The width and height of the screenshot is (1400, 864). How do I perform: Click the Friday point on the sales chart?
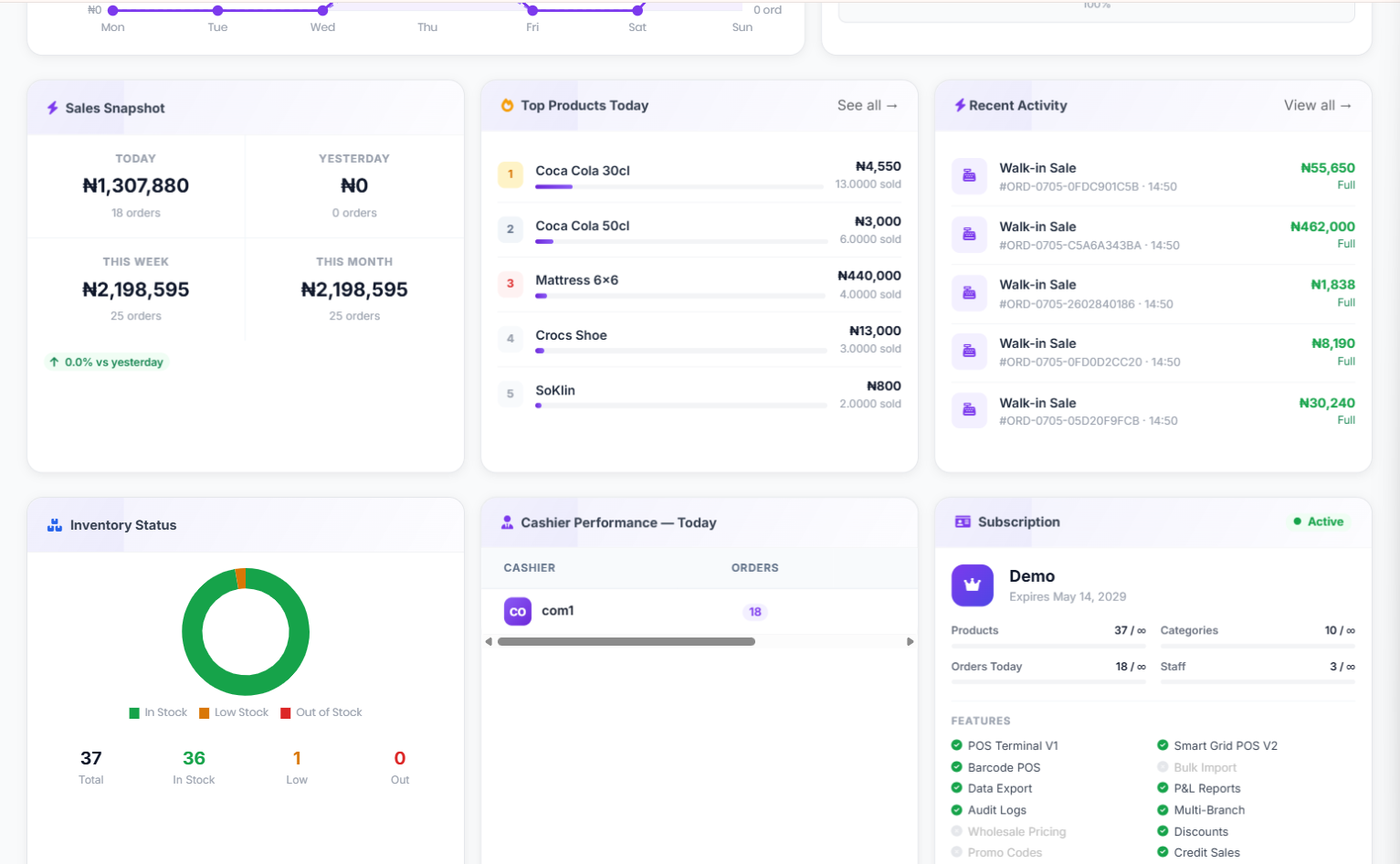click(532, 11)
